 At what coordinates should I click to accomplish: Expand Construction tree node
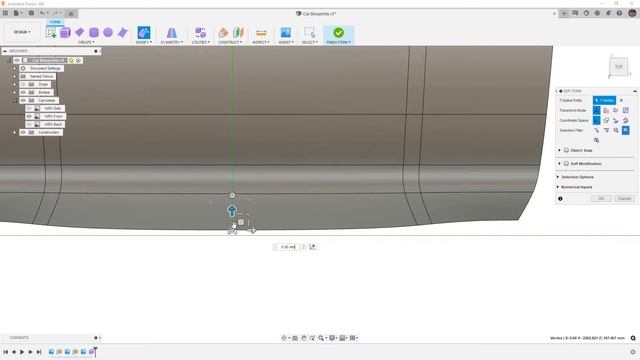[15, 133]
